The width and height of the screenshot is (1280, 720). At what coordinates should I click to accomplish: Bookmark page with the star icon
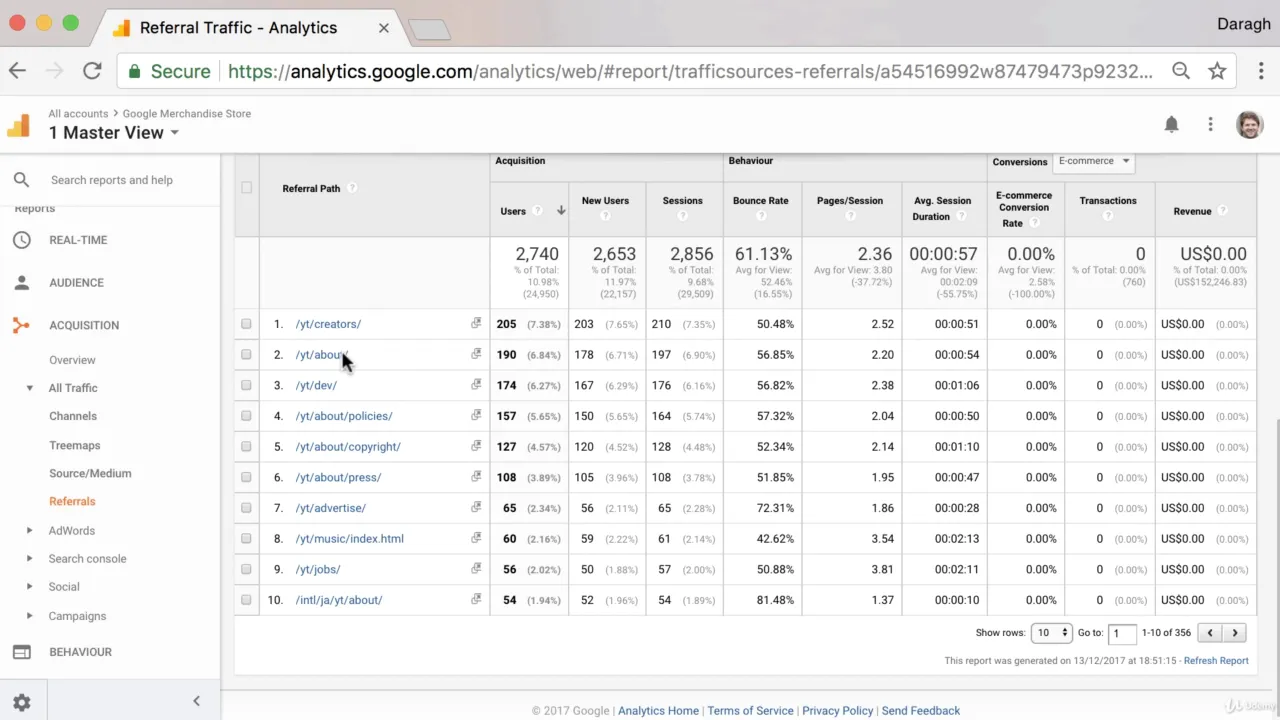pos(1217,71)
